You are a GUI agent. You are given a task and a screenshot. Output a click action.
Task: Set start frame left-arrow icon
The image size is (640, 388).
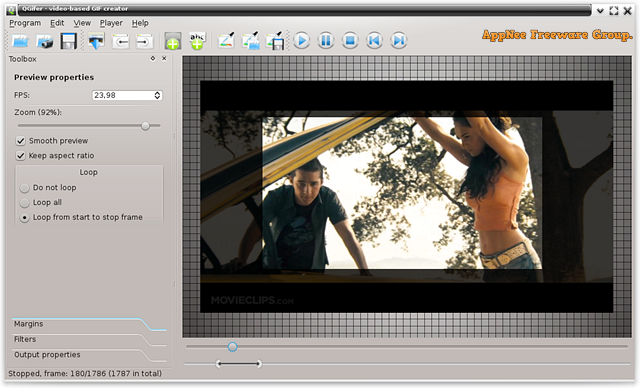click(x=121, y=41)
